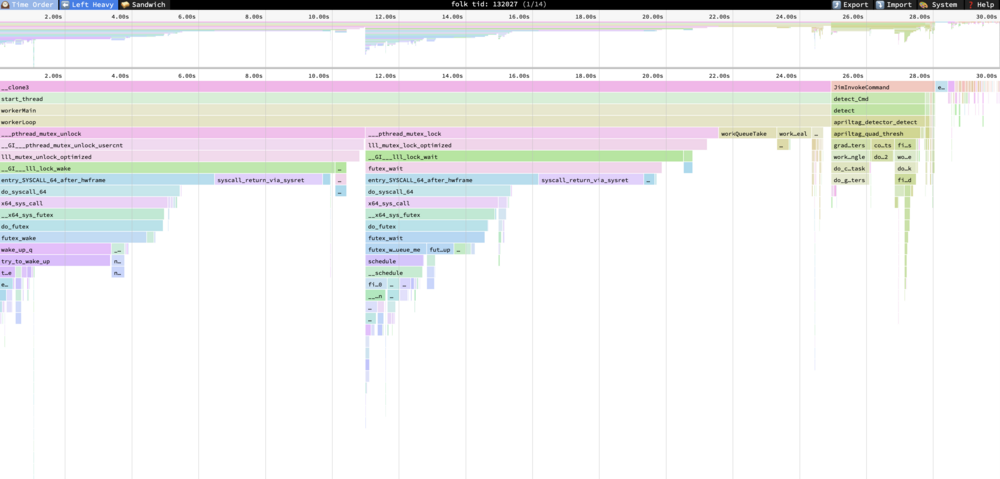Image resolution: width=1000 pixels, height=479 pixels.
Task: Open the Sandwich view
Action: [144, 4]
